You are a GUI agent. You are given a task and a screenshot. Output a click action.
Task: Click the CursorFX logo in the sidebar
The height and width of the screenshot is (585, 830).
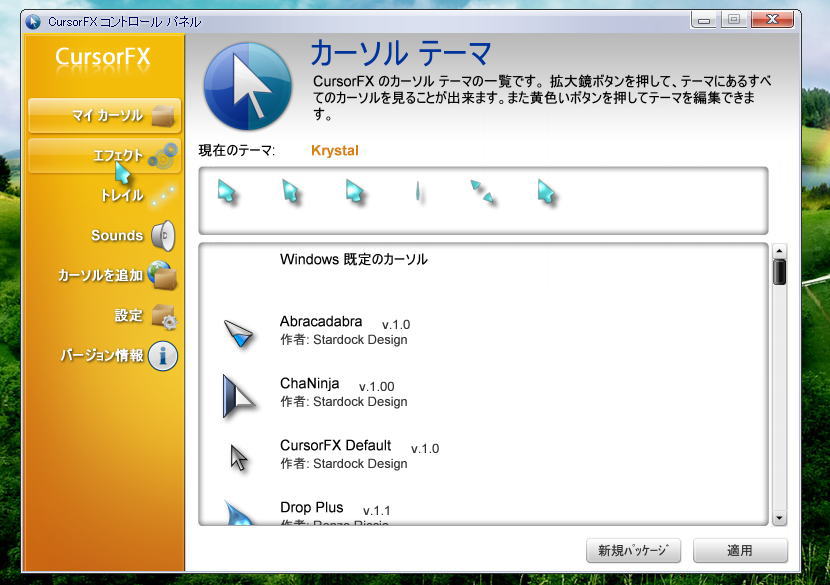pos(103,57)
